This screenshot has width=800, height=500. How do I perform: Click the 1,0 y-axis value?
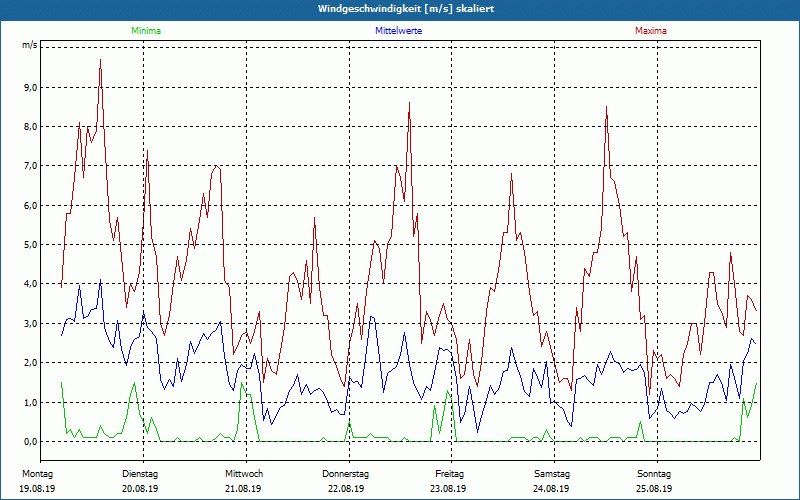click(x=31, y=403)
